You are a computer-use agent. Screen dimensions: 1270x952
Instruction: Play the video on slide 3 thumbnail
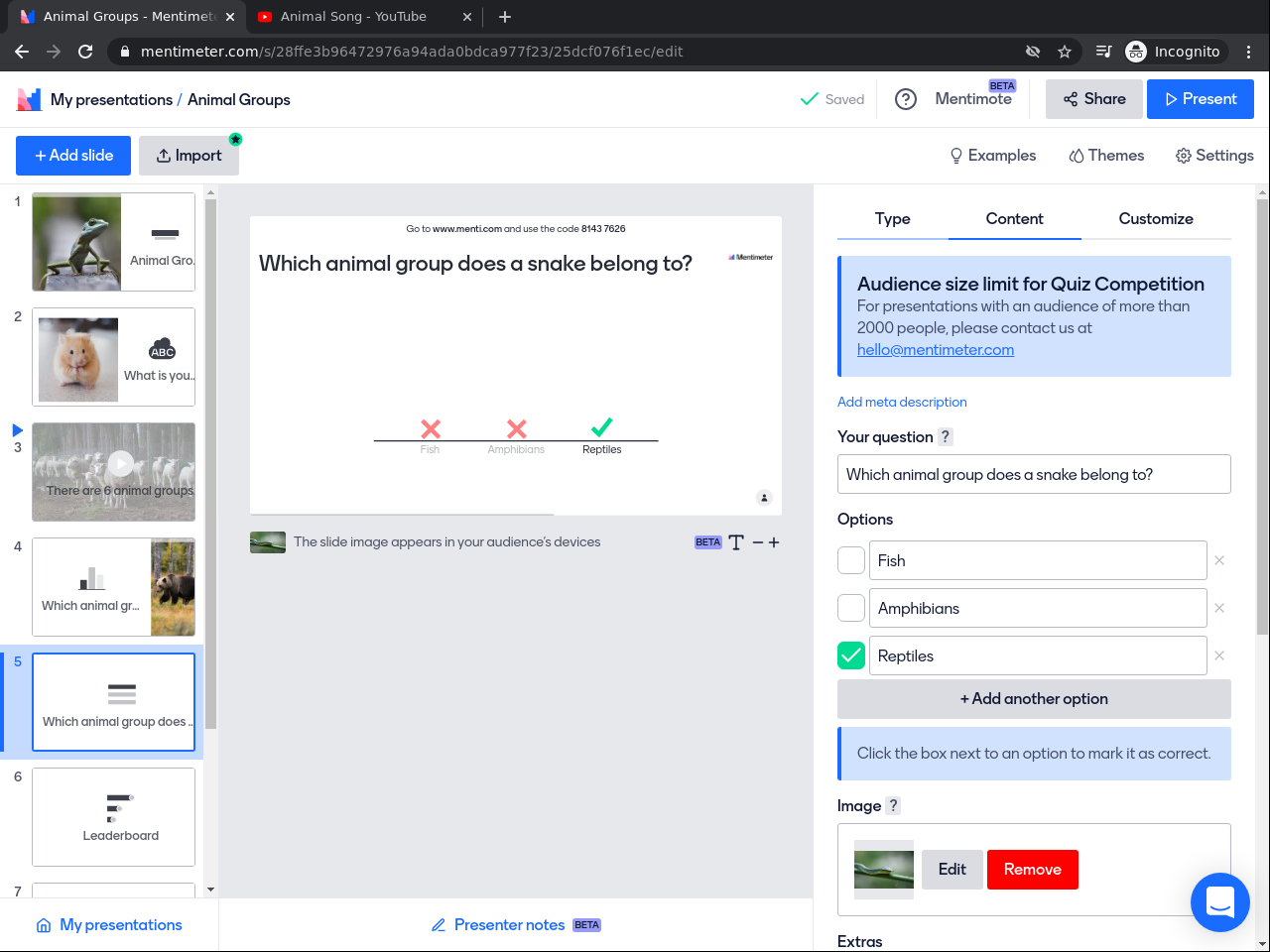point(121,463)
